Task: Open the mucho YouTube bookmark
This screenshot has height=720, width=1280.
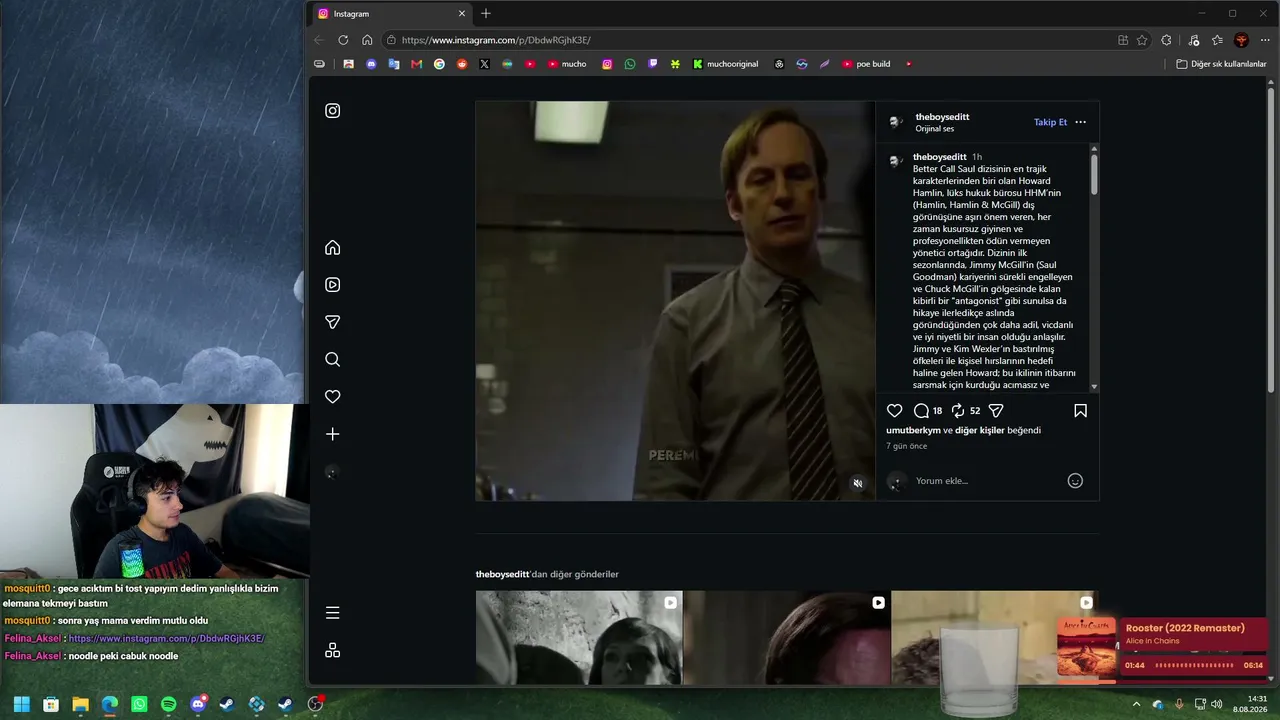Action: tap(566, 64)
